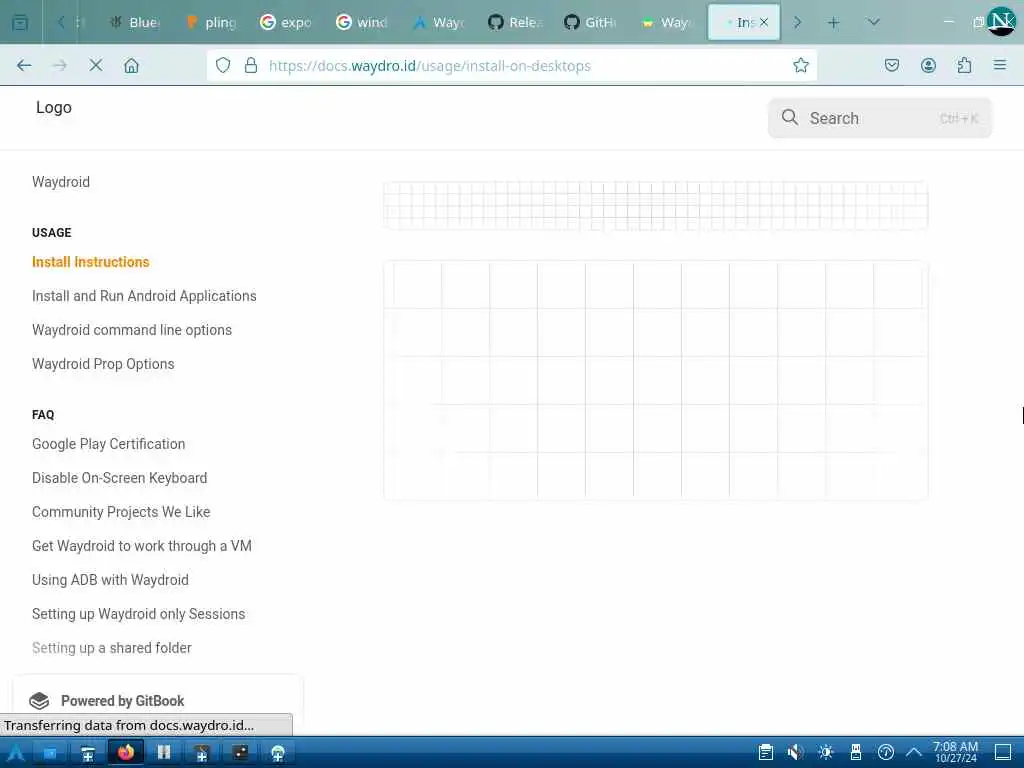The width and height of the screenshot is (1024, 768).
Task: Open Setting up a shared folder
Action: (112, 648)
